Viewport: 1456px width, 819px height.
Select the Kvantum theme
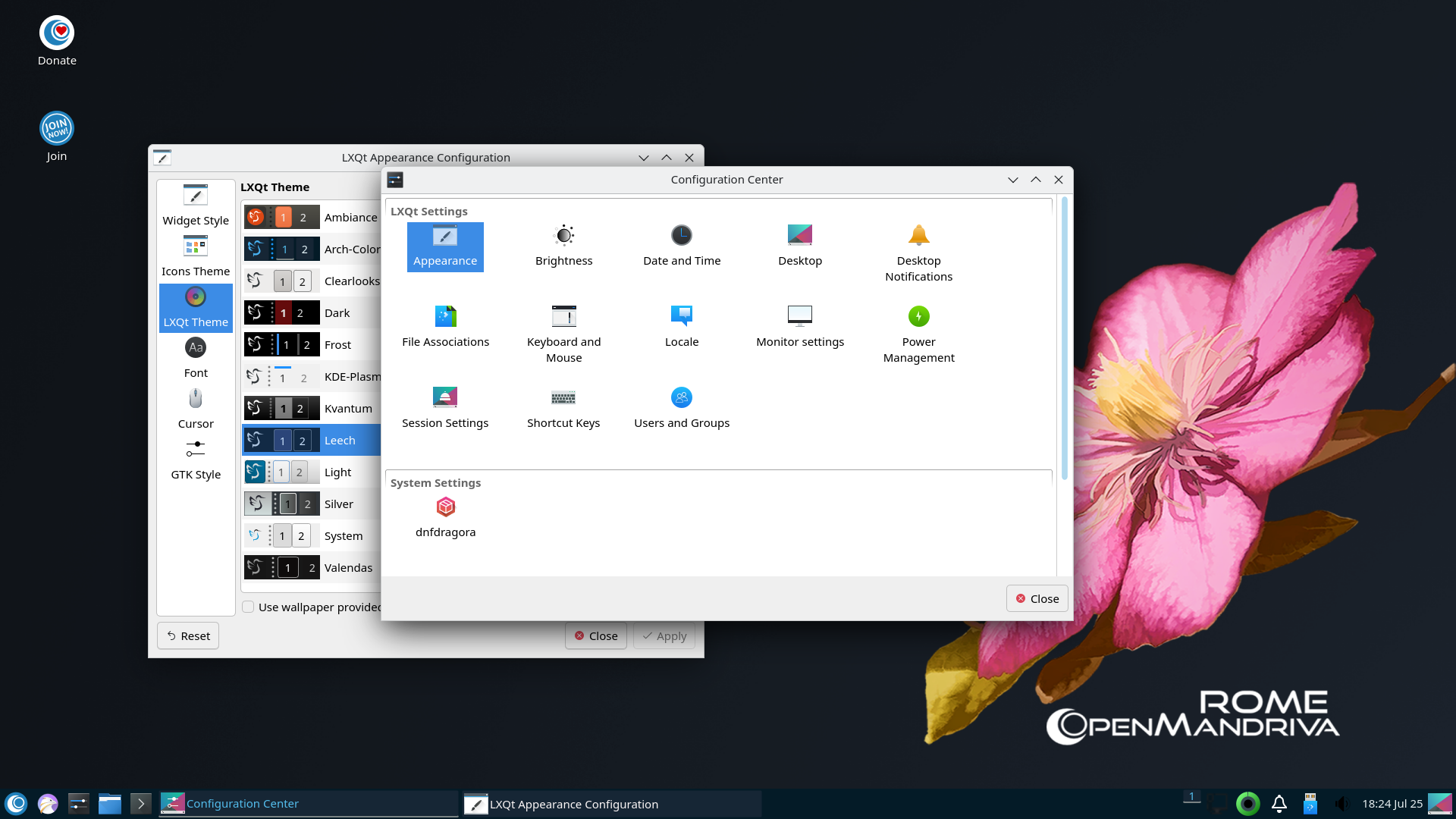tap(312, 408)
